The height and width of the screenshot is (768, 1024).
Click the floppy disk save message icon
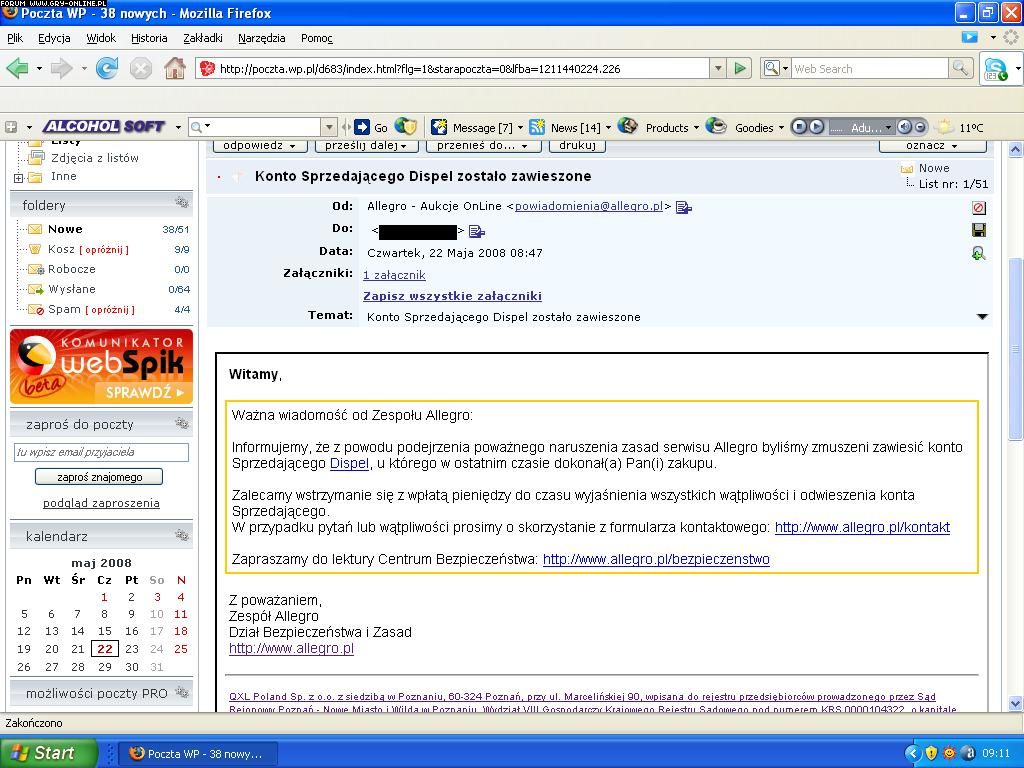pos(979,230)
